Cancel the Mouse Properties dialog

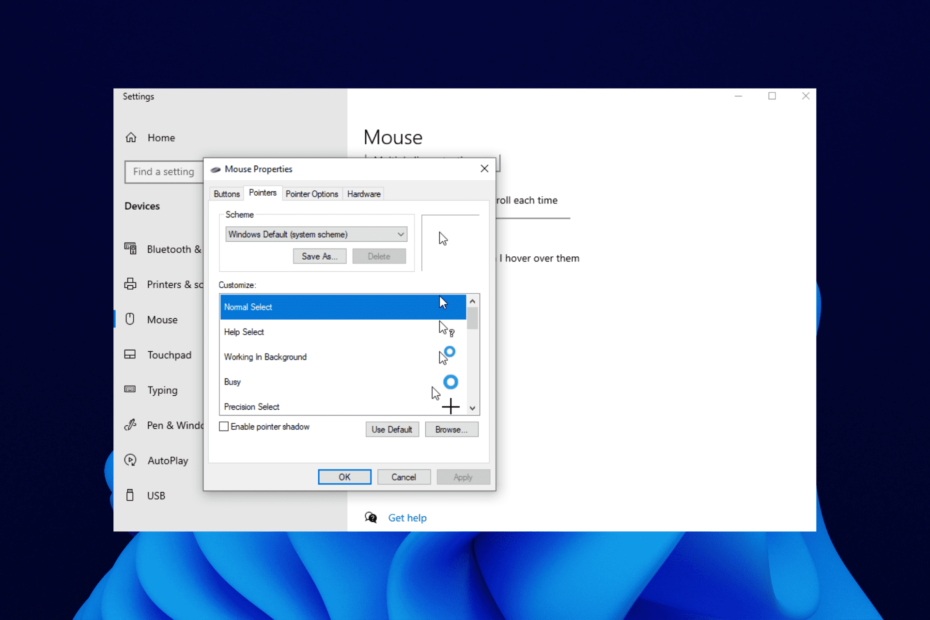pyautogui.click(x=404, y=477)
